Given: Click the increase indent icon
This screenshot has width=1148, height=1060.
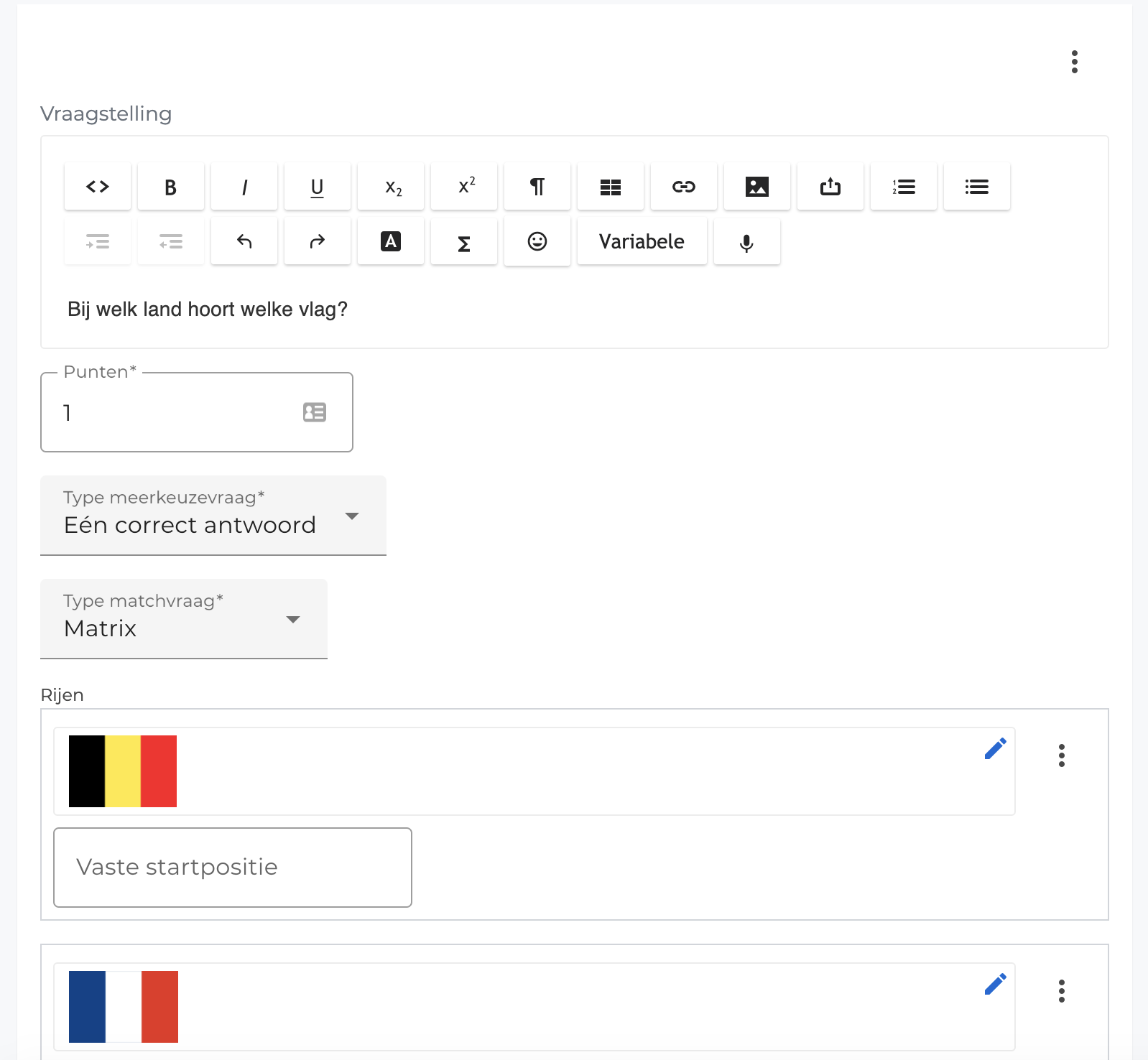Looking at the screenshot, I should (x=98, y=241).
